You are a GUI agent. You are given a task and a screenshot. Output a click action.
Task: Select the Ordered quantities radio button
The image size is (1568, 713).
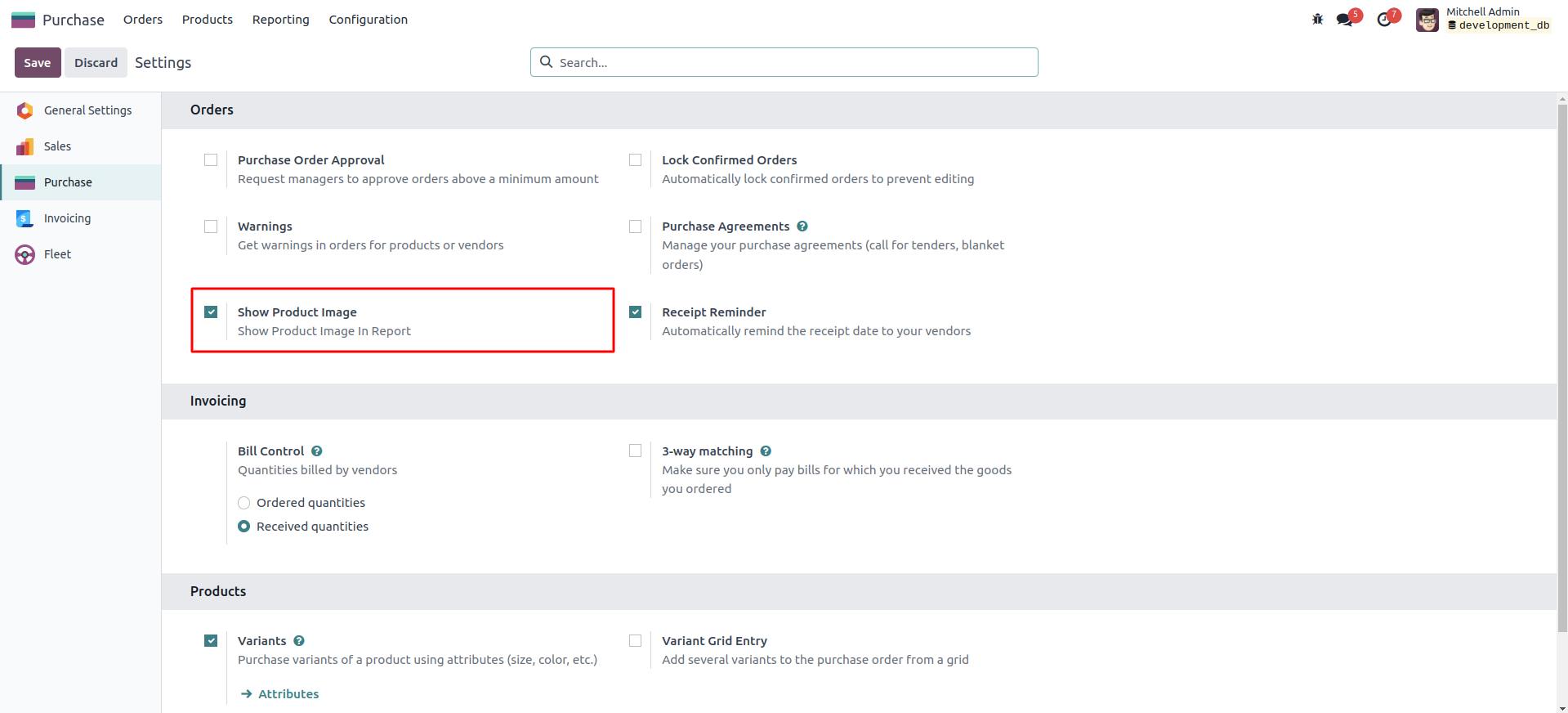coord(244,503)
